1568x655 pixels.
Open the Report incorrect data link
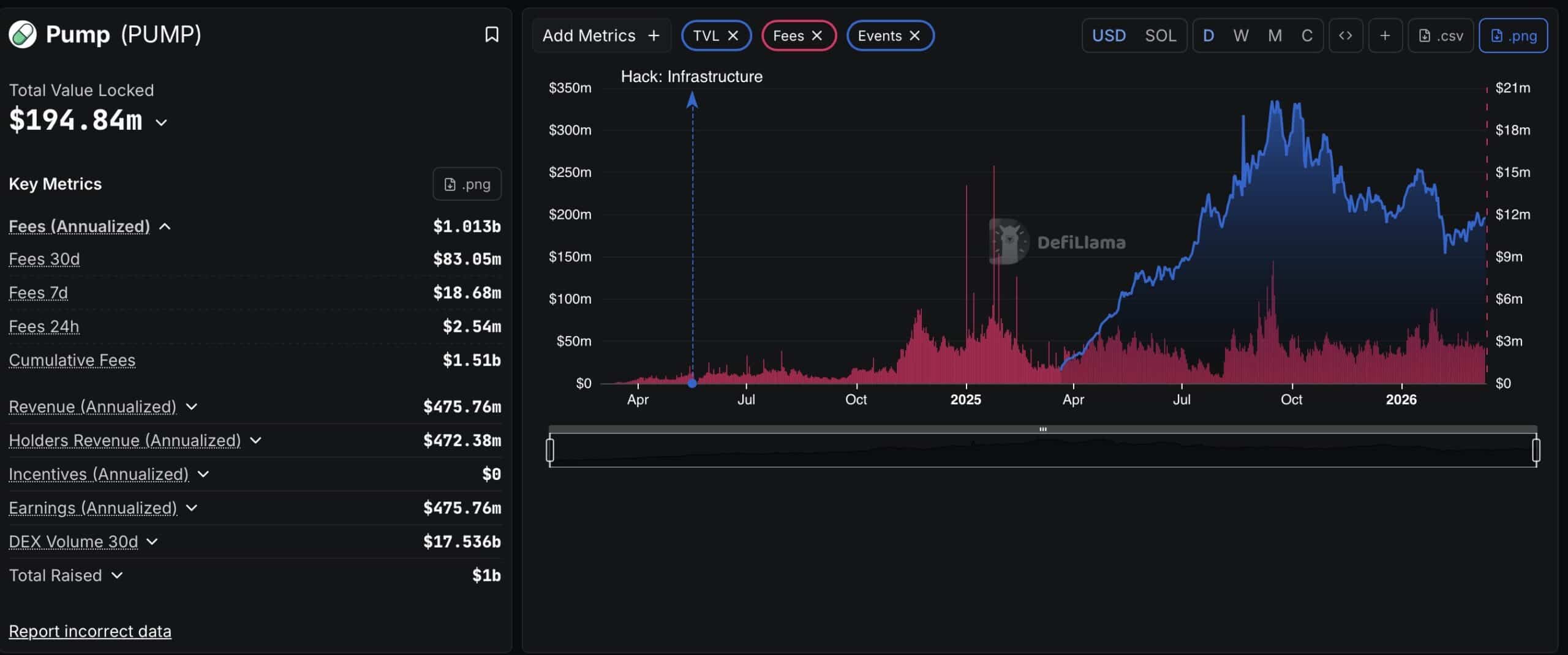90,631
